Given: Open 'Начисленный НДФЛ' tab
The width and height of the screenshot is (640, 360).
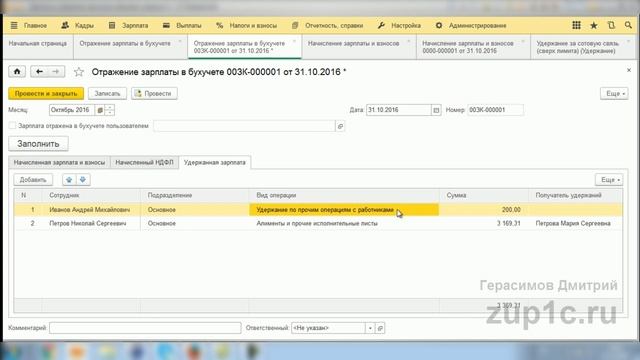Looking at the screenshot, I should point(144,162).
